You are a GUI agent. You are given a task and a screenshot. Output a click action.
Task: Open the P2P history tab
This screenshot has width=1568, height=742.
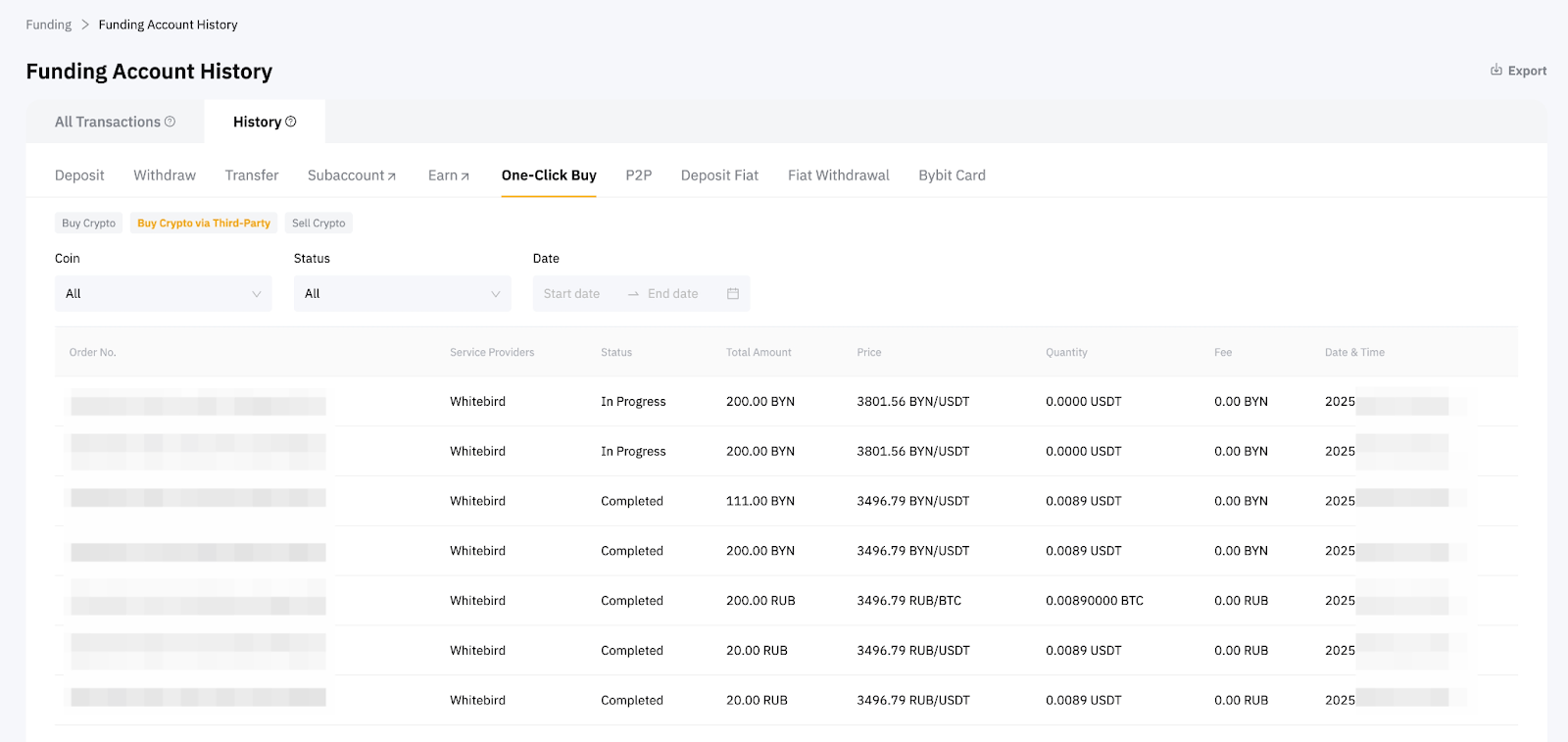tap(638, 175)
